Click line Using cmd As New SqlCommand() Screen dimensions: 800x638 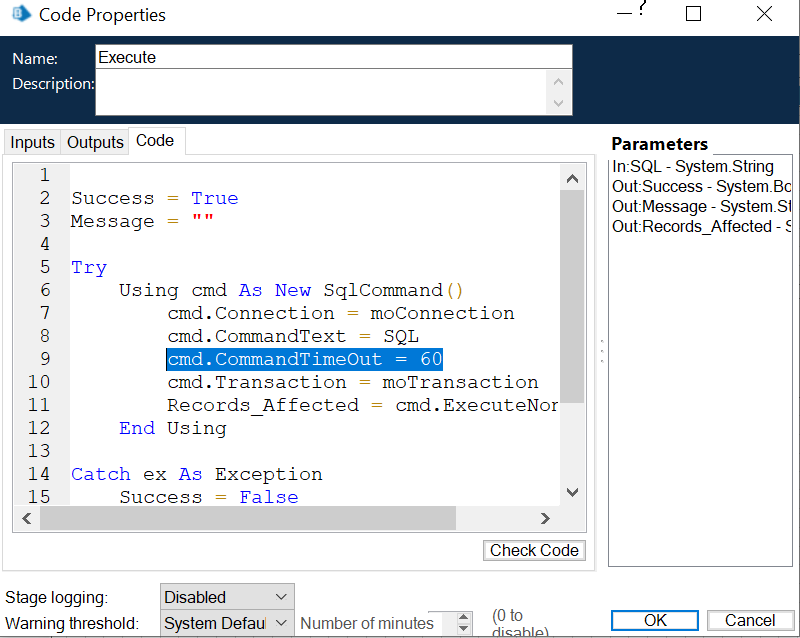click(x=291, y=290)
